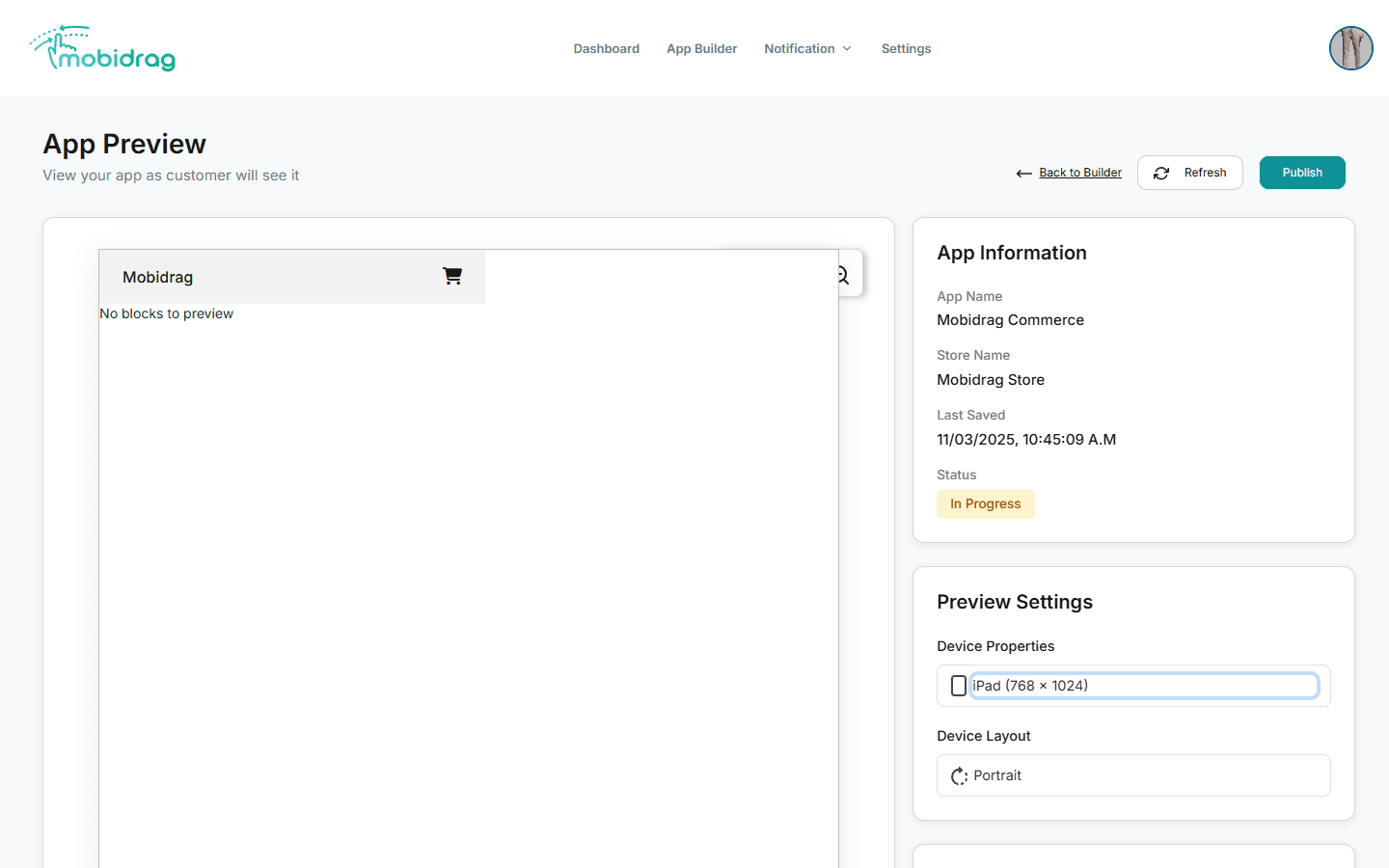Open the iPad (768 × 1024) device dropdown
This screenshot has height=868, width=1389.
(1133, 686)
